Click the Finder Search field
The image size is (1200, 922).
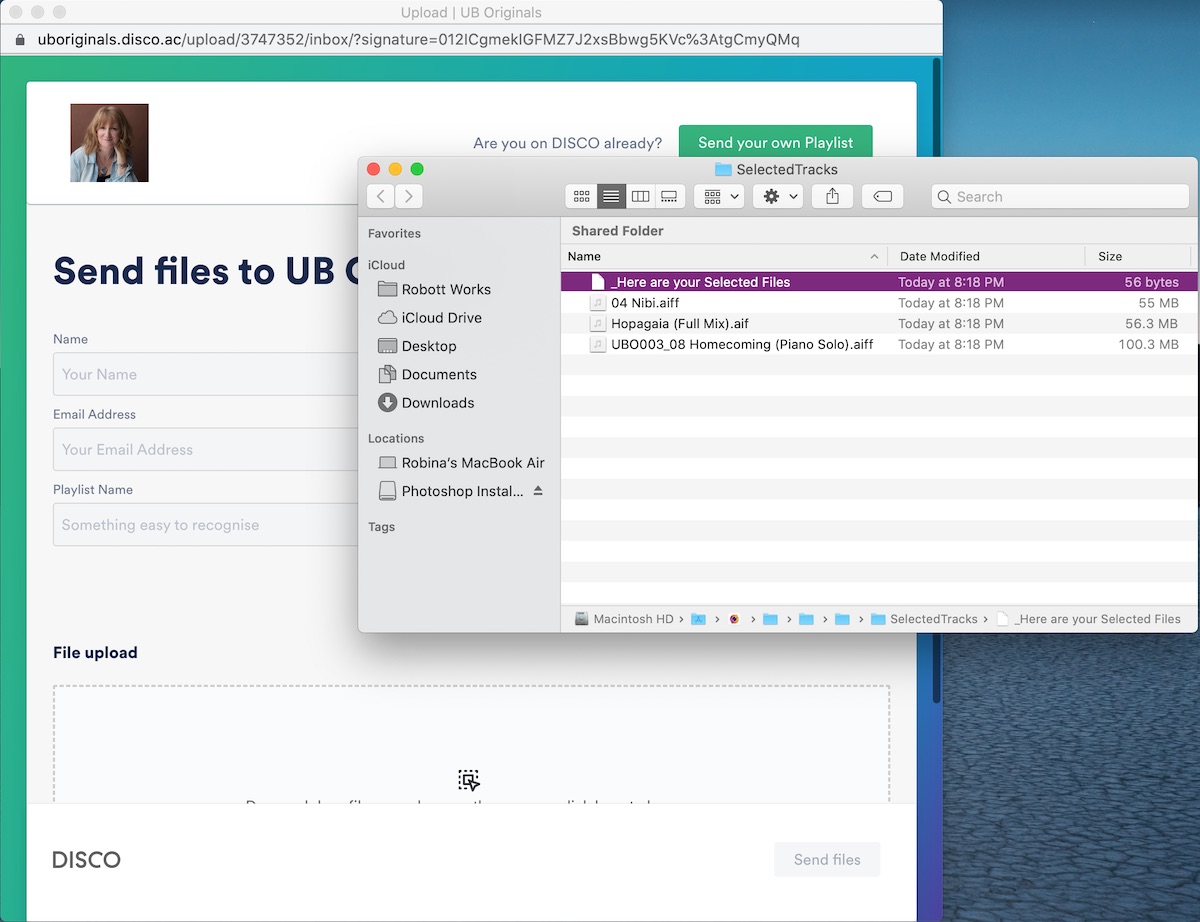[1060, 197]
